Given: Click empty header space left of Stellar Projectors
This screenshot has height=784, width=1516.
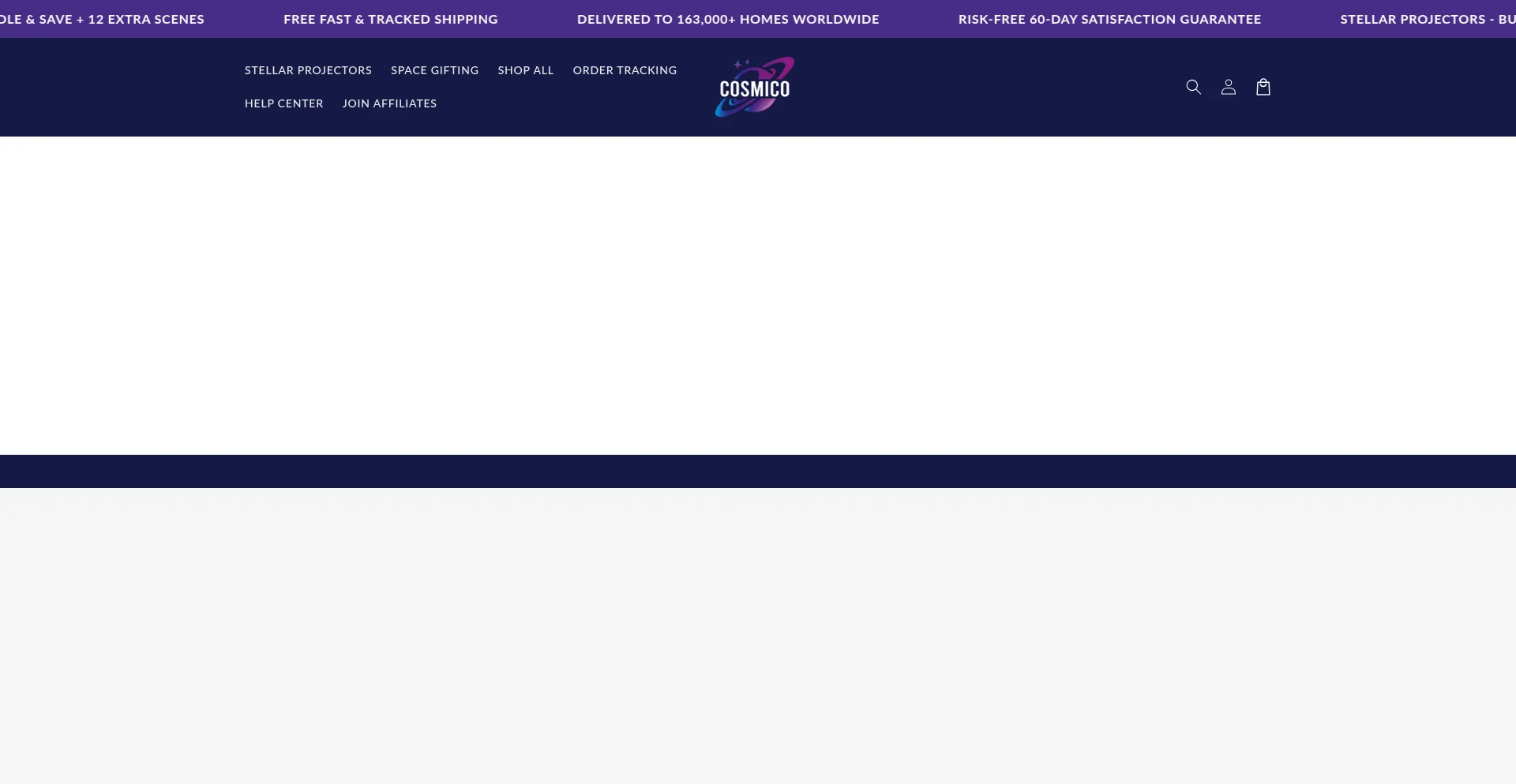Looking at the screenshot, I should (118, 87).
